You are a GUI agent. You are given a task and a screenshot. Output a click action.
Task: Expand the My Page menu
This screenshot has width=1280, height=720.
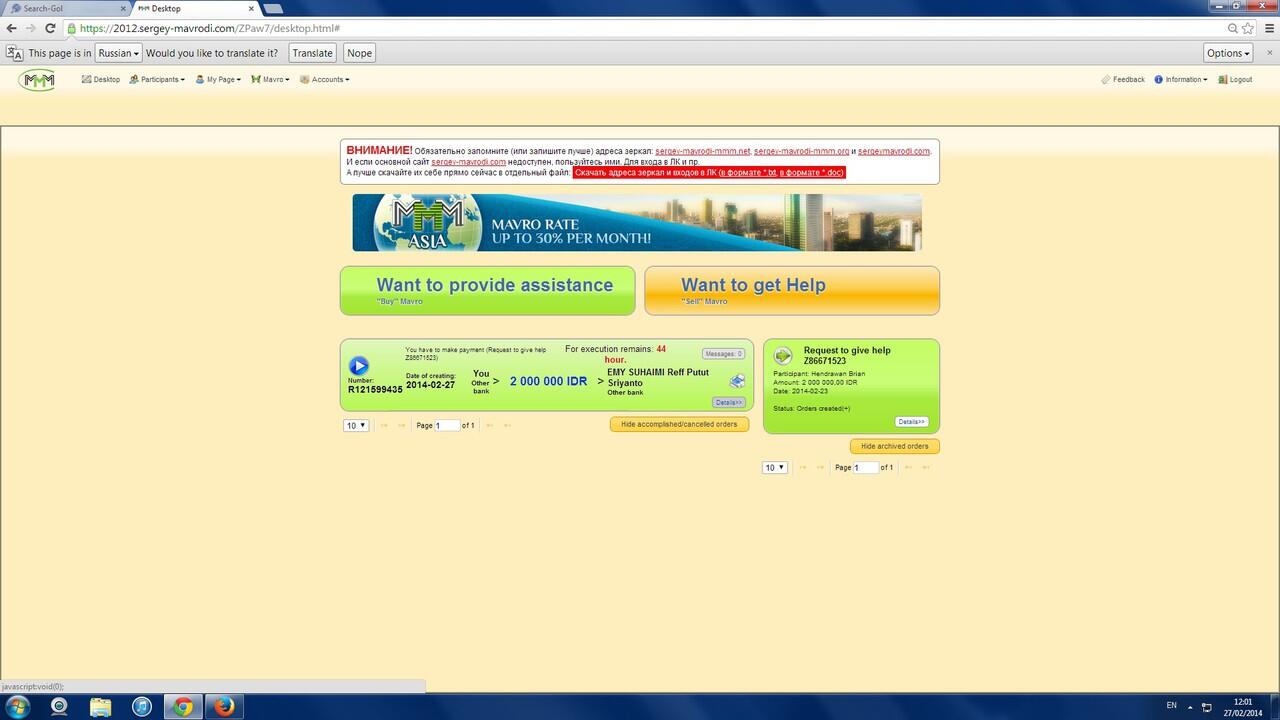pos(218,79)
